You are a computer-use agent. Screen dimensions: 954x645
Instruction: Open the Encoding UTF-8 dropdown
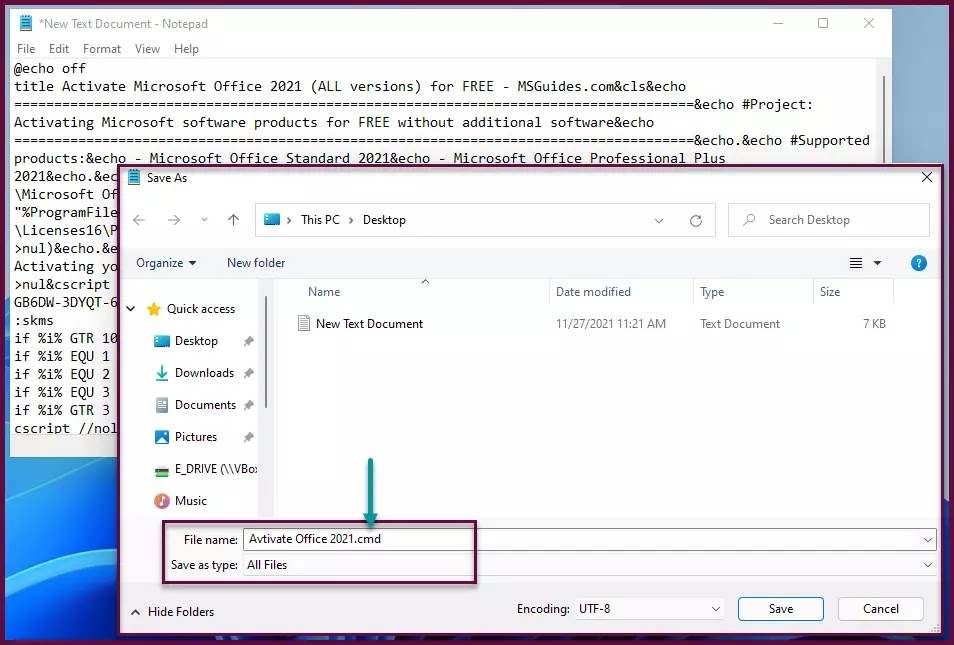point(649,608)
